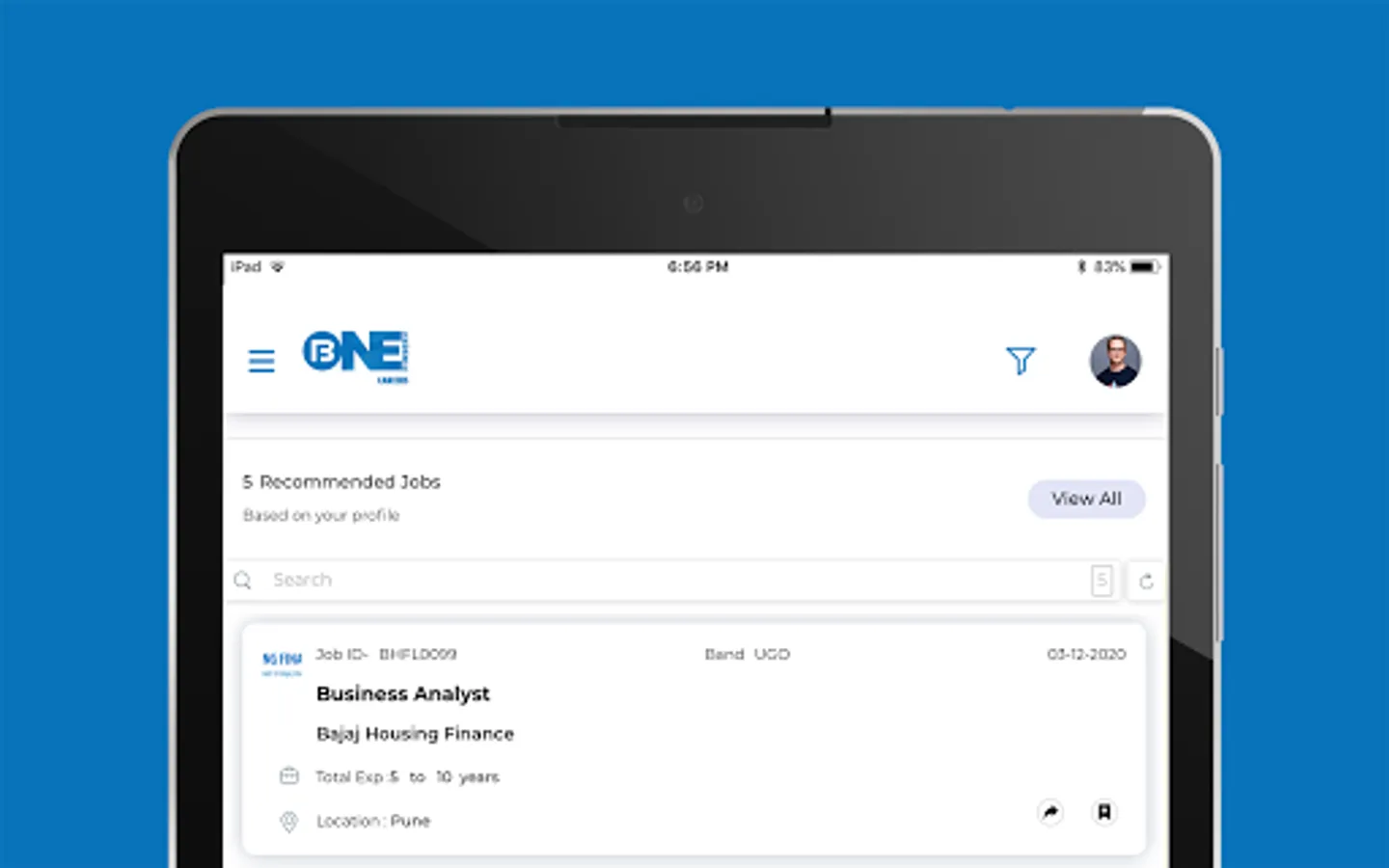Click the search magnifier icon
Image resolution: width=1389 pixels, height=868 pixels.
click(243, 580)
